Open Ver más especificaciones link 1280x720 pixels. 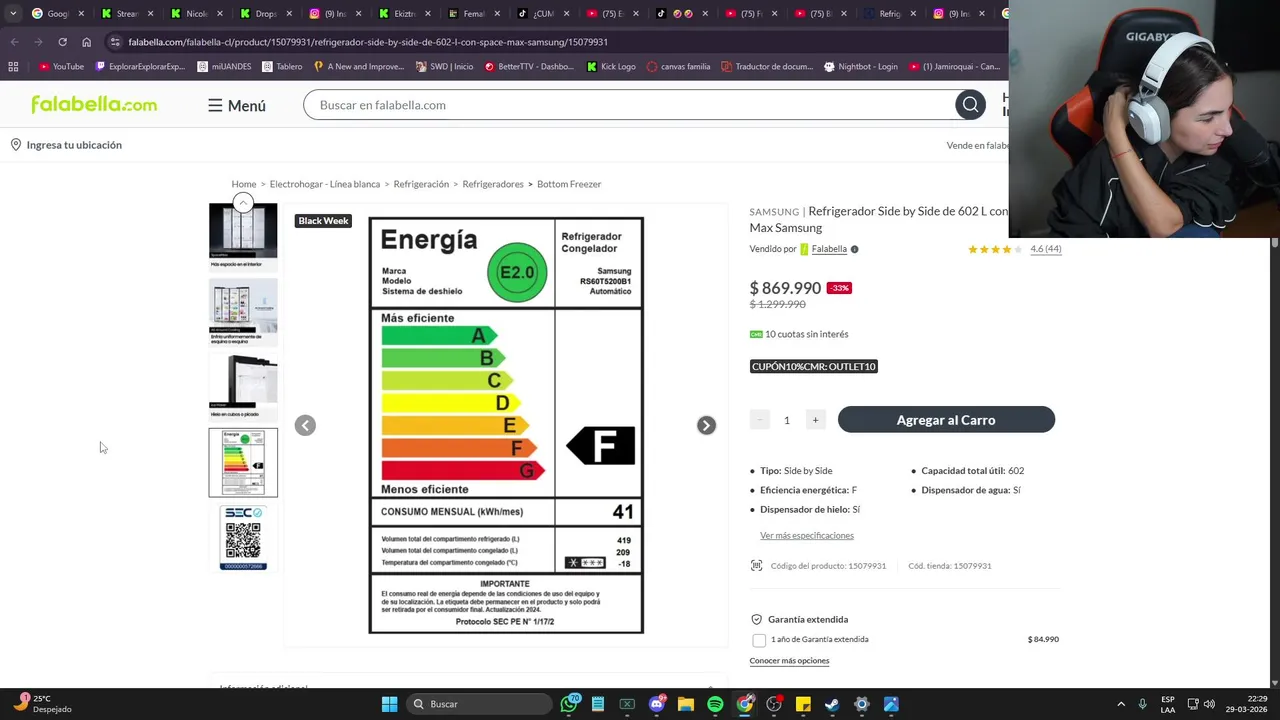[x=807, y=536]
